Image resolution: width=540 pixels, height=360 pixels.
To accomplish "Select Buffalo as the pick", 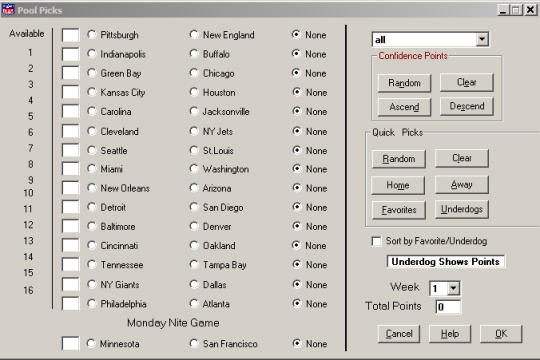I will (194, 54).
